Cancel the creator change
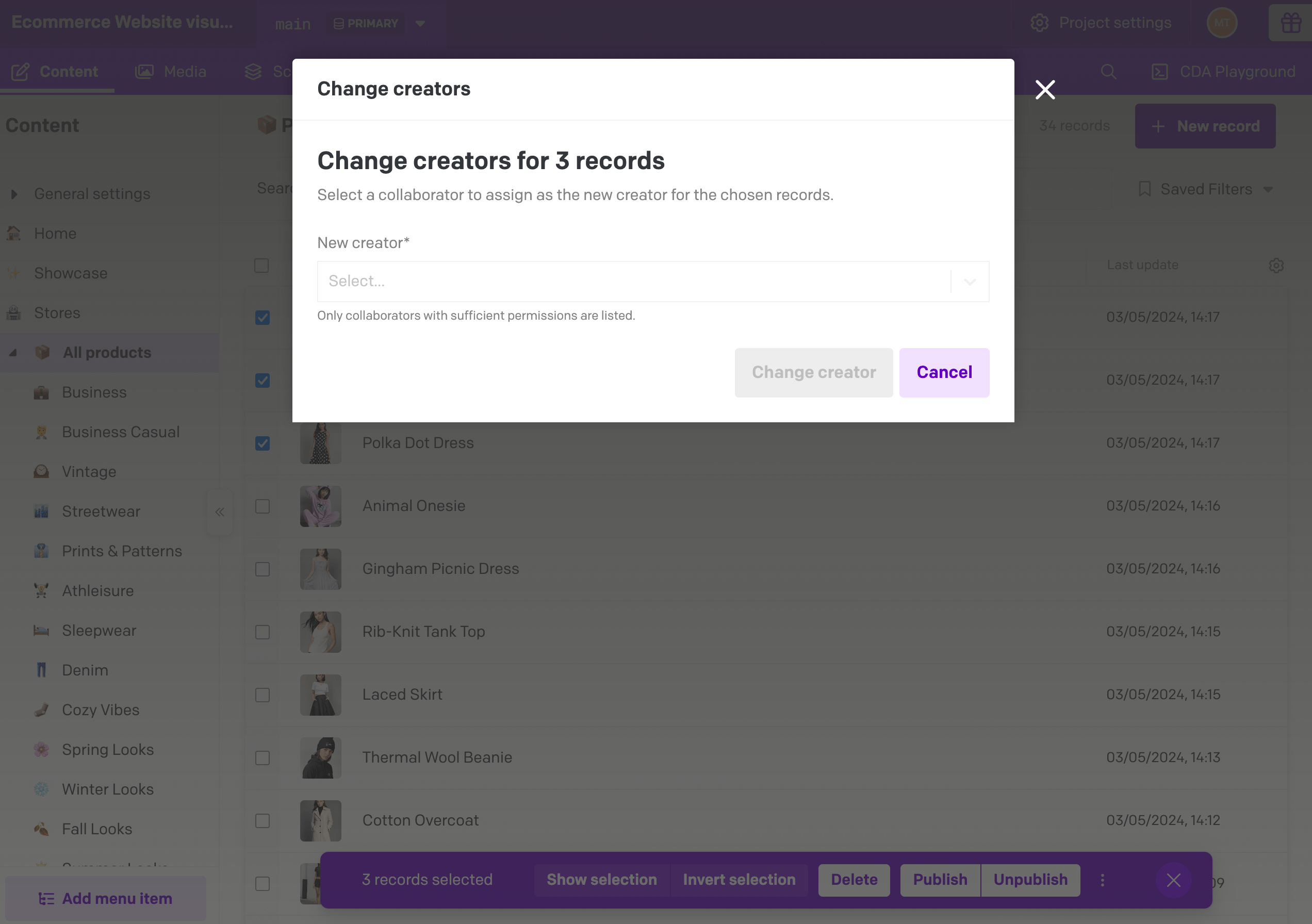The width and height of the screenshot is (1312, 924). click(x=944, y=372)
